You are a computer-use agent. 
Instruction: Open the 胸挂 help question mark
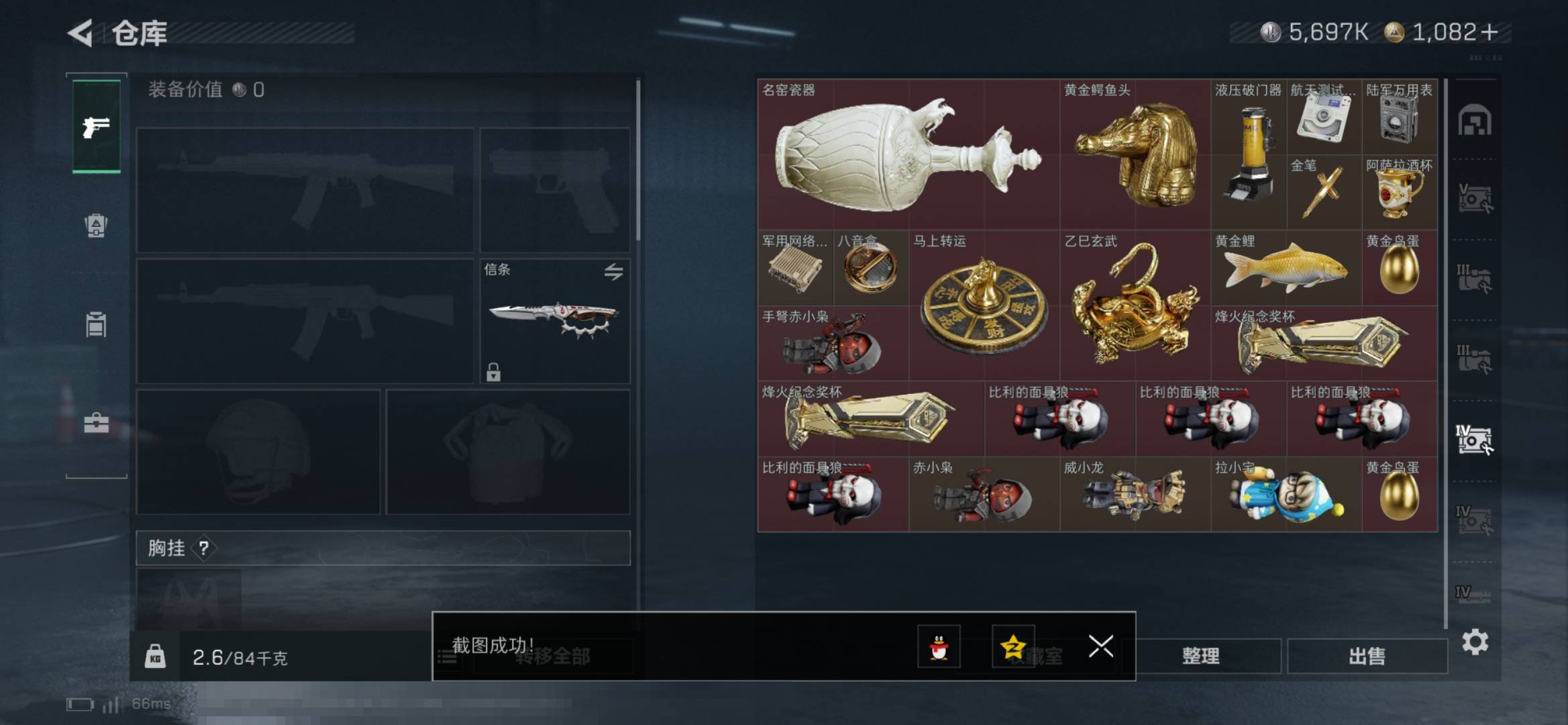204,548
